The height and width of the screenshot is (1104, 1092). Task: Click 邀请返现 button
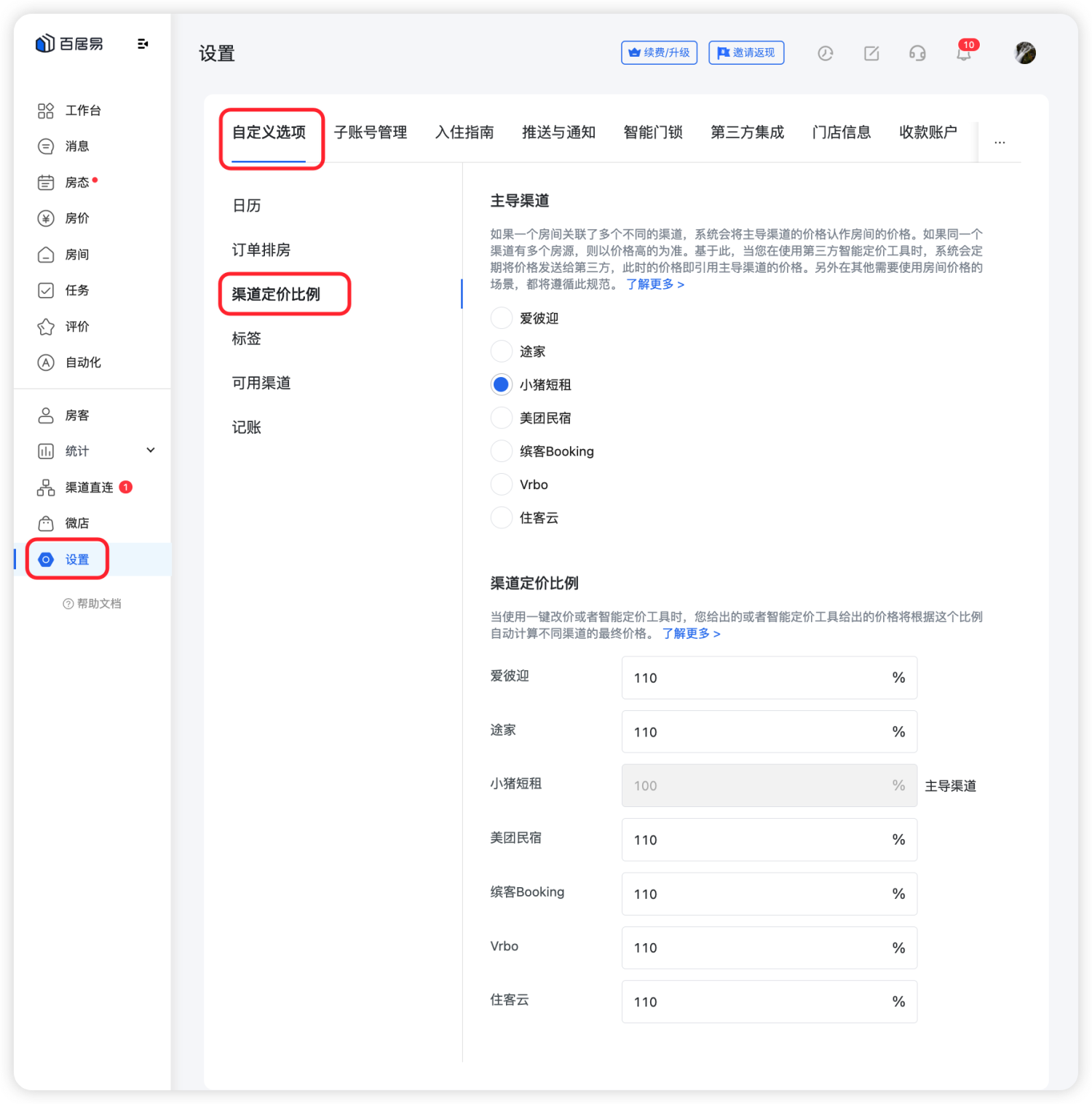coord(747,53)
